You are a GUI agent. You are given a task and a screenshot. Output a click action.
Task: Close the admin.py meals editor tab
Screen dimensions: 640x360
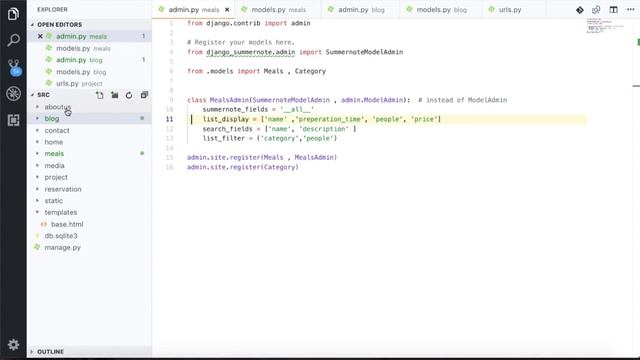click(x=227, y=10)
